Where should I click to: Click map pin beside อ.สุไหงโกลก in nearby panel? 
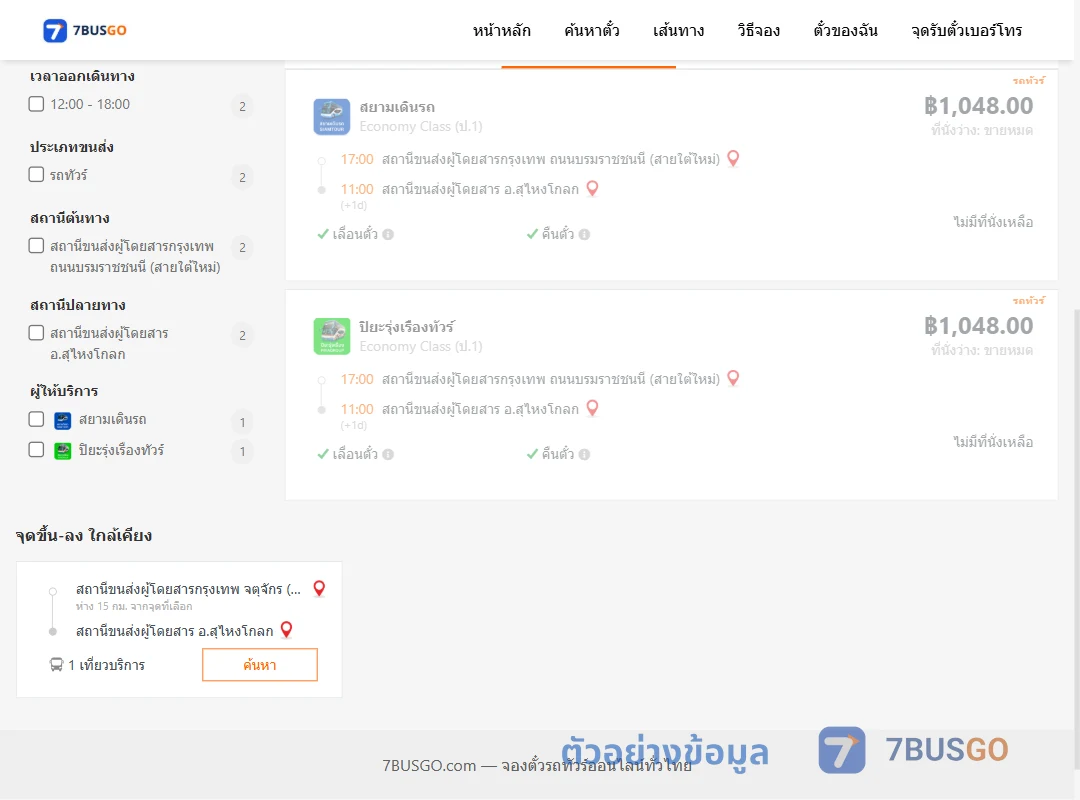[287, 630]
